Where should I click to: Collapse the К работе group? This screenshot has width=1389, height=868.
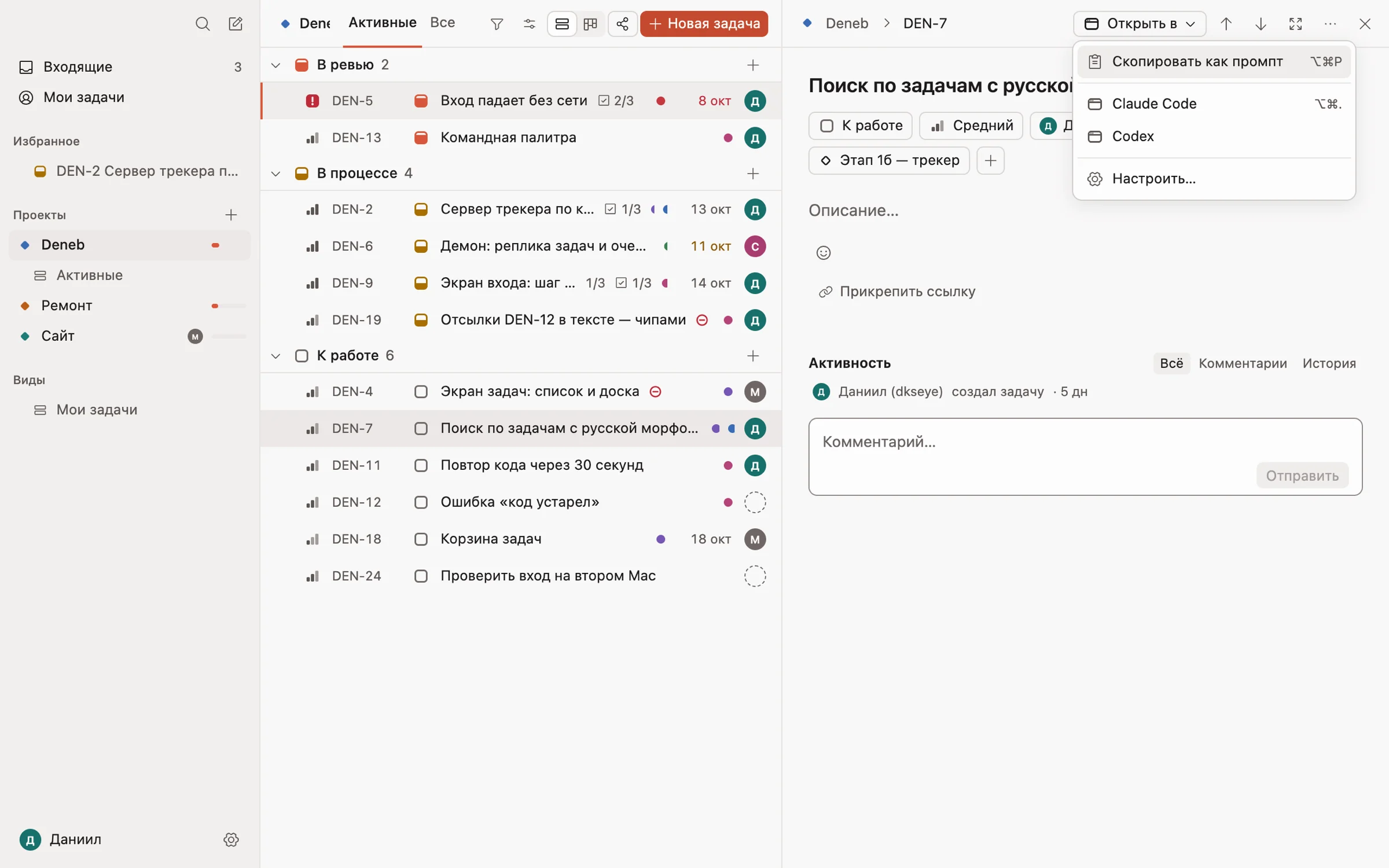coord(275,356)
